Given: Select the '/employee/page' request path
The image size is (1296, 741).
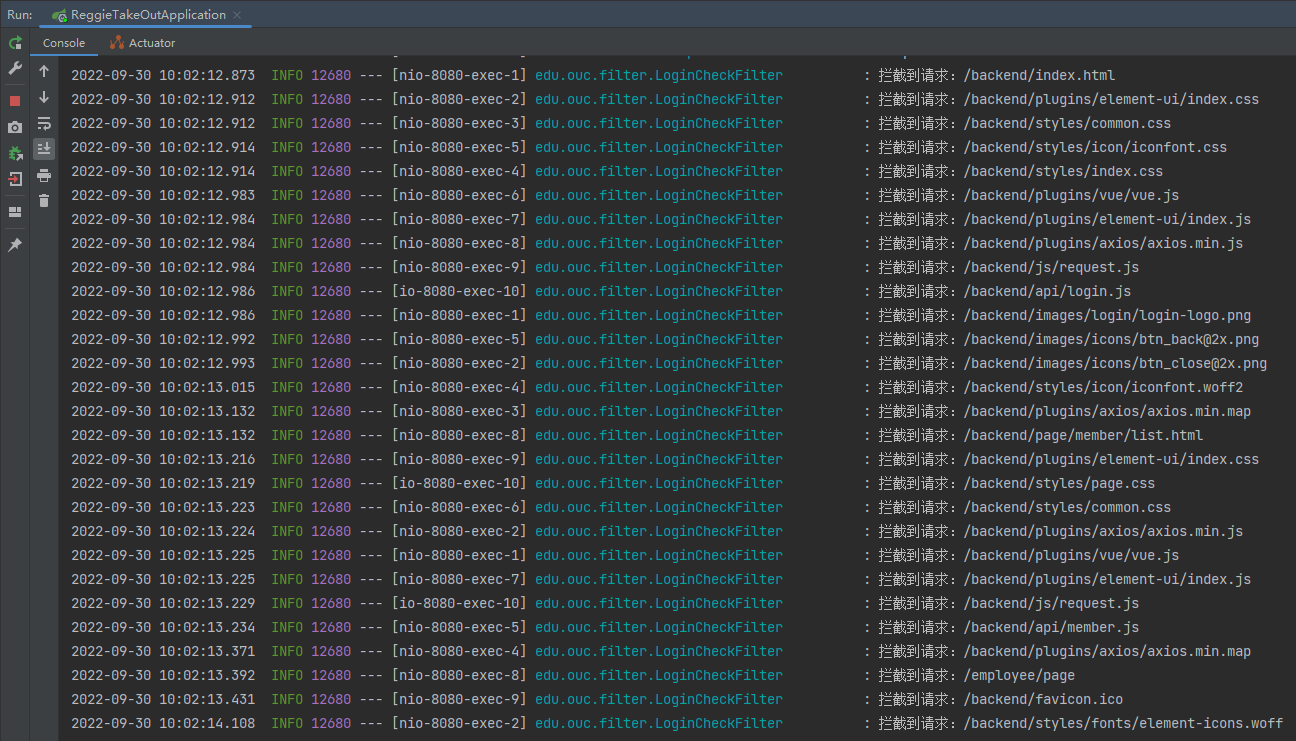Looking at the screenshot, I should [x=1019, y=675].
